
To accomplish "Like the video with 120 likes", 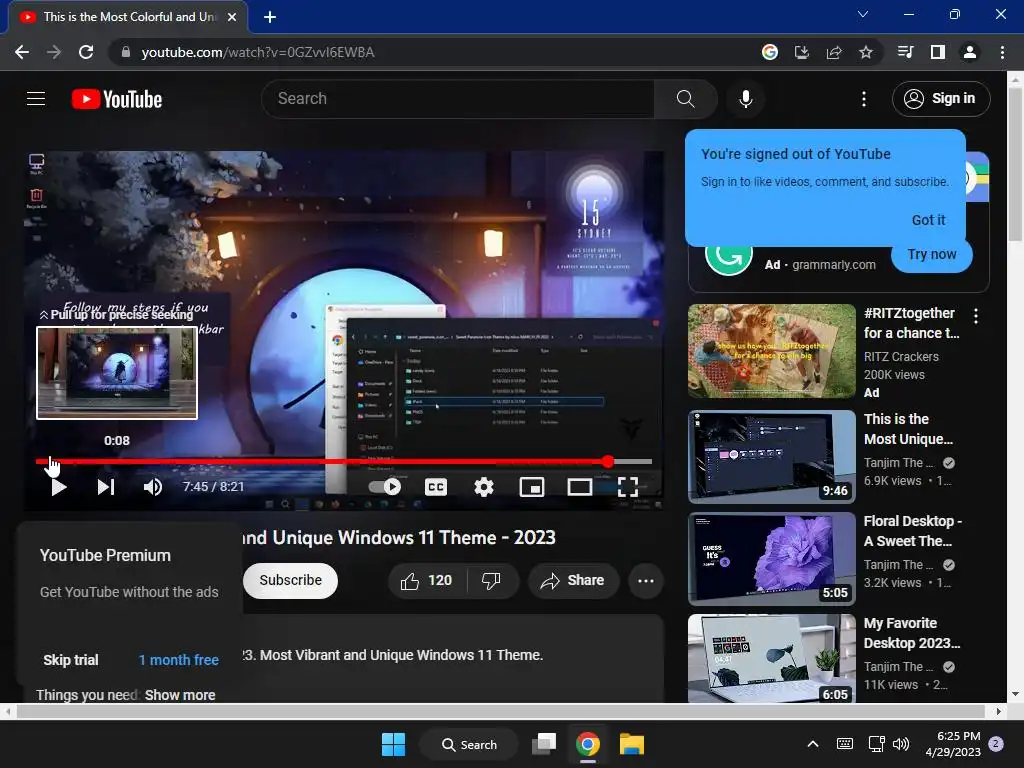I will pyautogui.click(x=427, y=580).
